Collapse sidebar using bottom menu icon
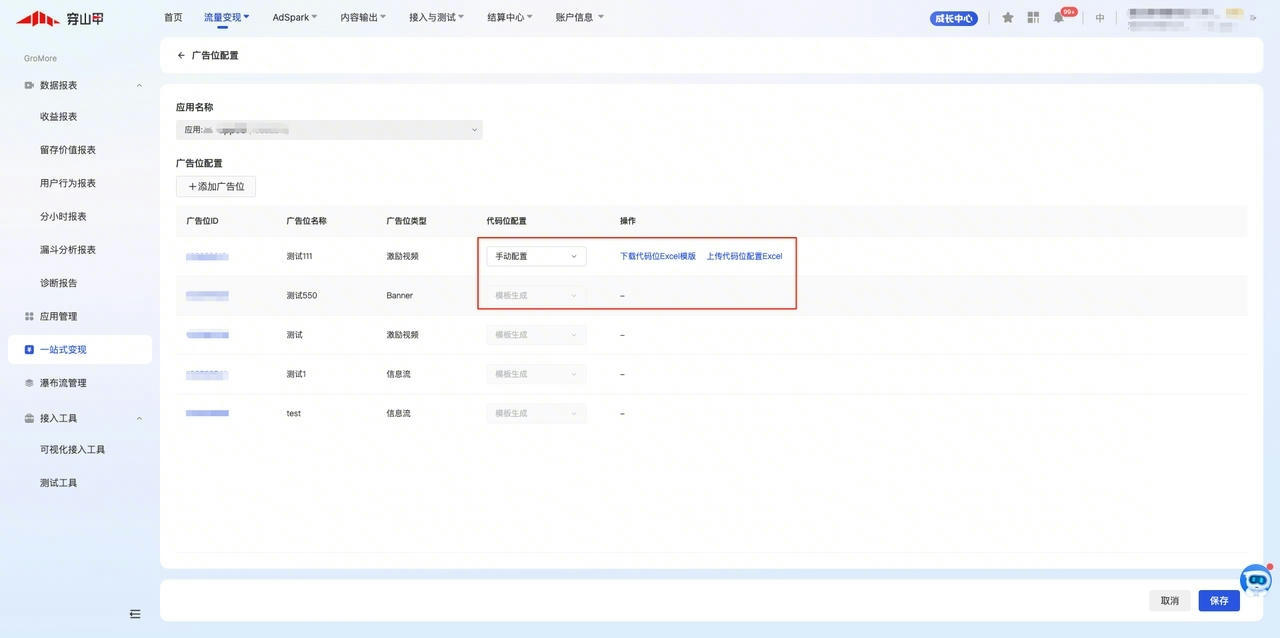Viewport: 1280px width, 638px height. pyautogui.click(x=135, y=614)
